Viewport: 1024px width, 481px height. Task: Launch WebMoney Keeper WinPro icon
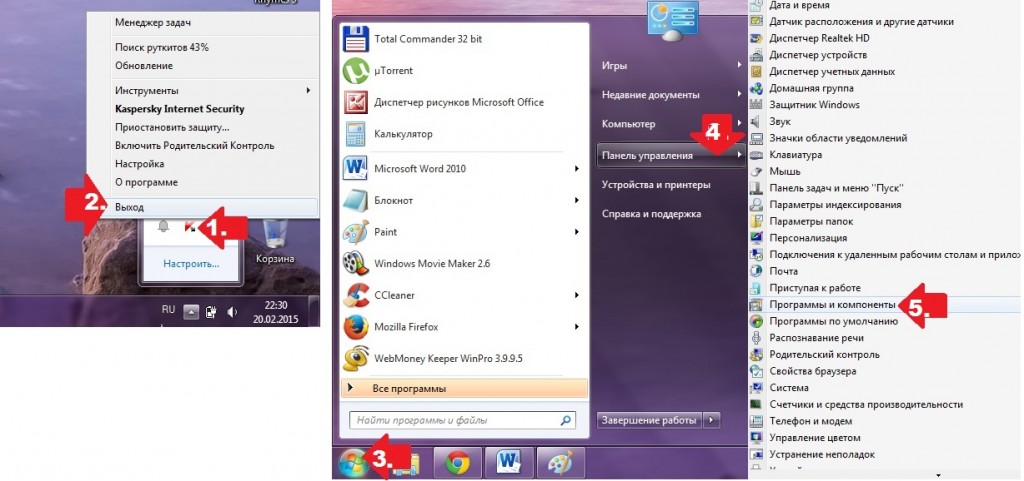(356, 358)
